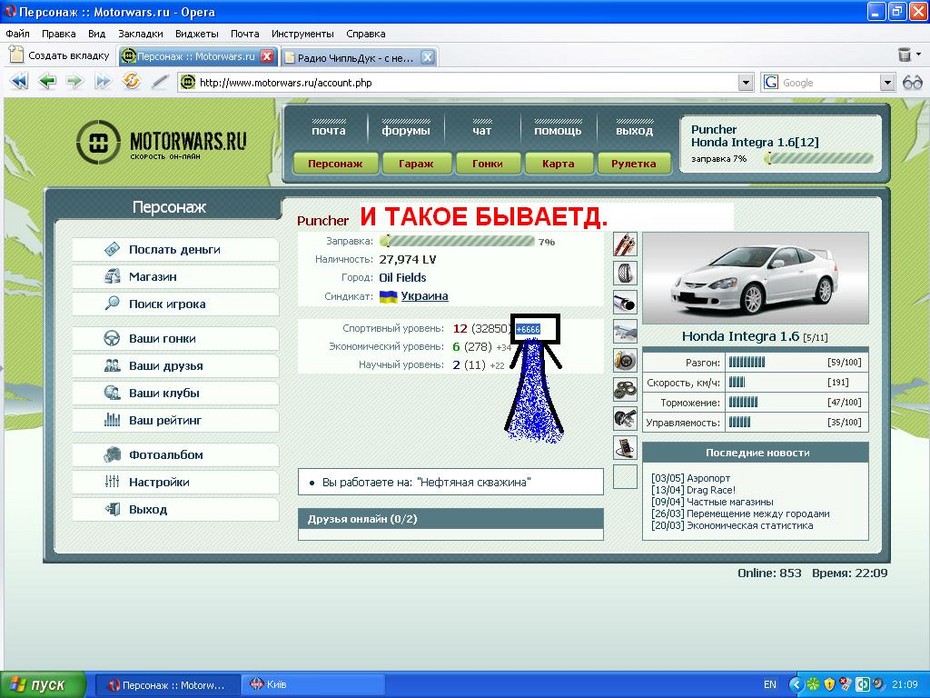Click the electronics device part icon
930x698 pixels.
625,447
